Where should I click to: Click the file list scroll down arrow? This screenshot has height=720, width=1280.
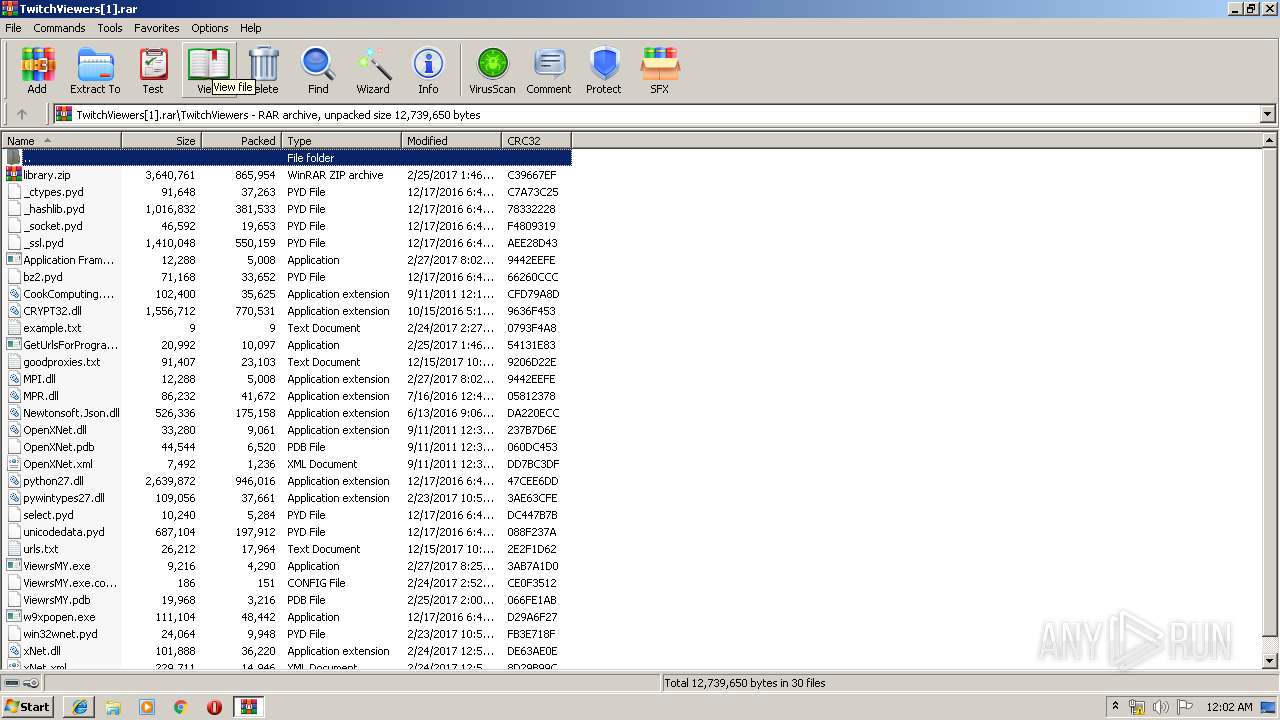pyautogui.click(x=1270, y=661)
